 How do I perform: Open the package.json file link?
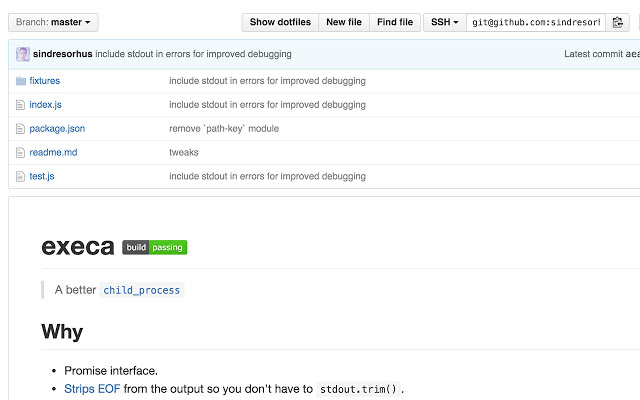pyautogui.click(x=57, y=129)
